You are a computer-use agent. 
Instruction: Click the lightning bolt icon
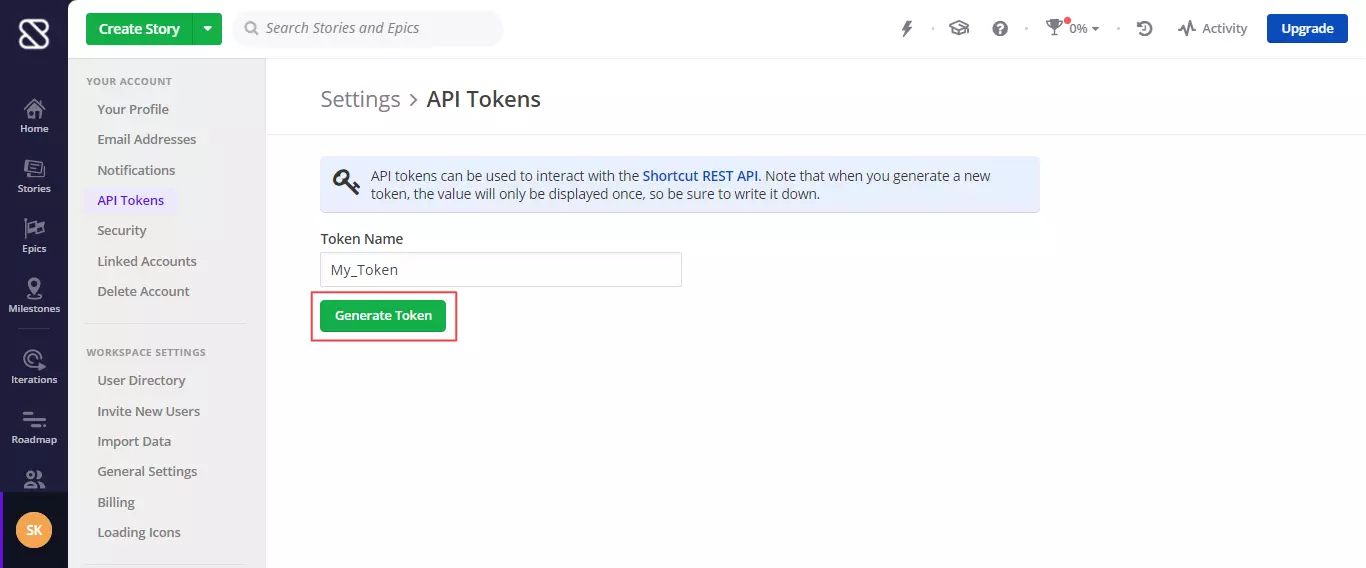907,29
